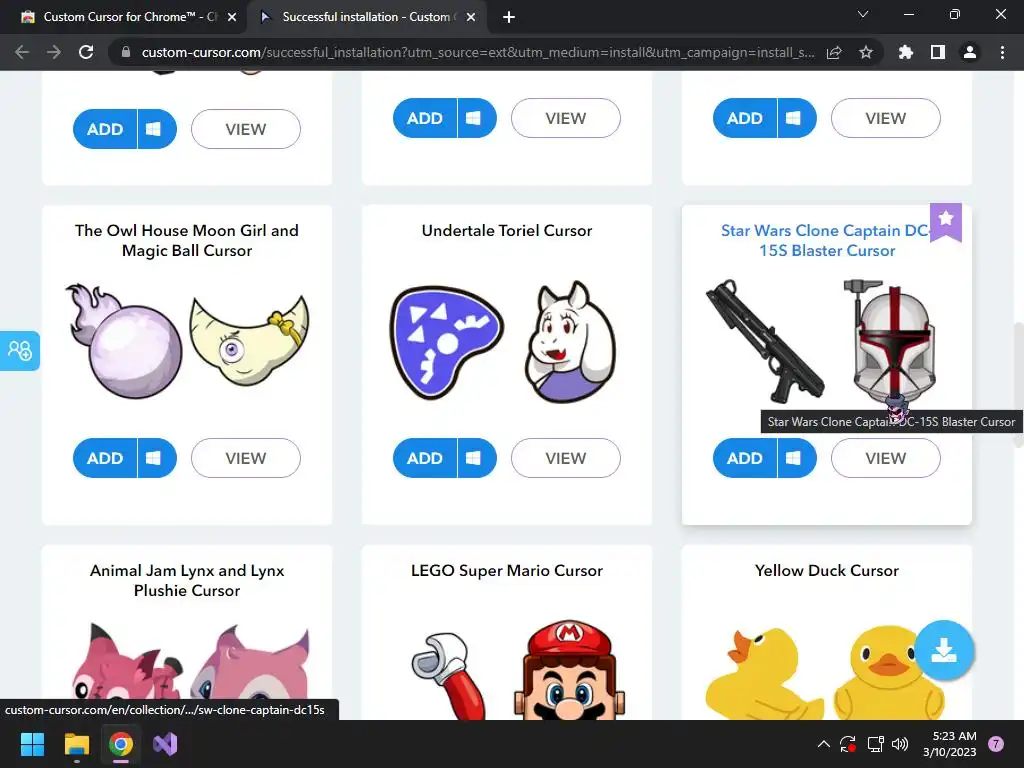
Task: Open Animal Jam Lynx and Lynx Plushie title
Action: tap(187, 580)
